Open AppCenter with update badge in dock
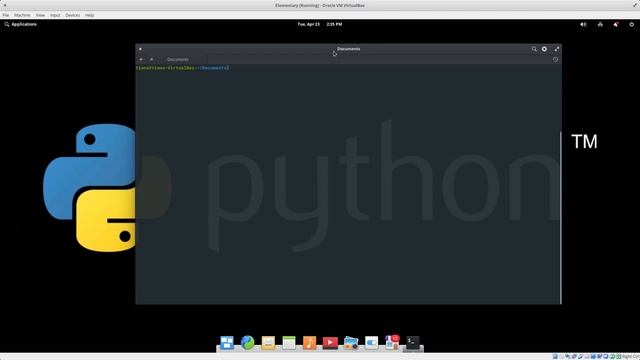 (x=392, y=342)
